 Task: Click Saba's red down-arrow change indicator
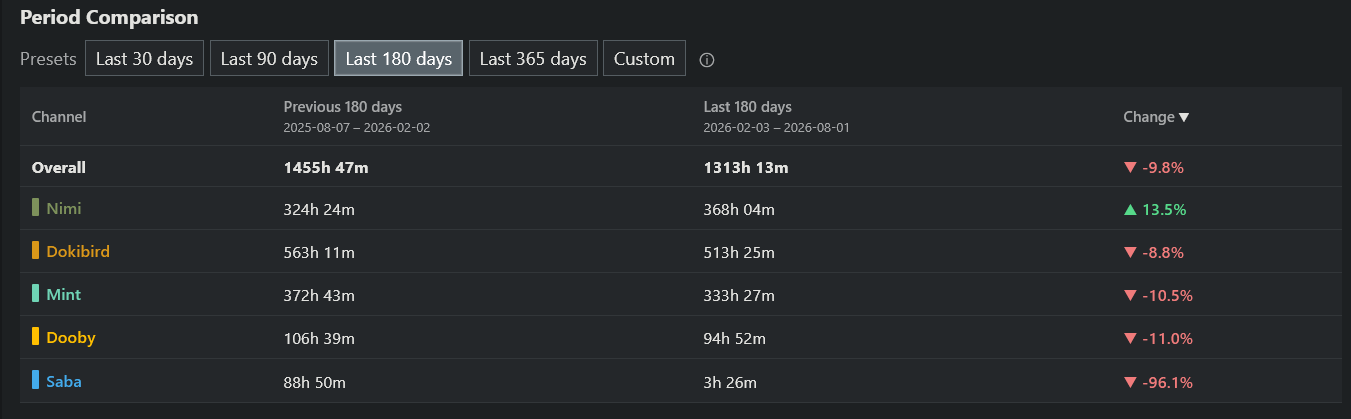pos(1130,382)
